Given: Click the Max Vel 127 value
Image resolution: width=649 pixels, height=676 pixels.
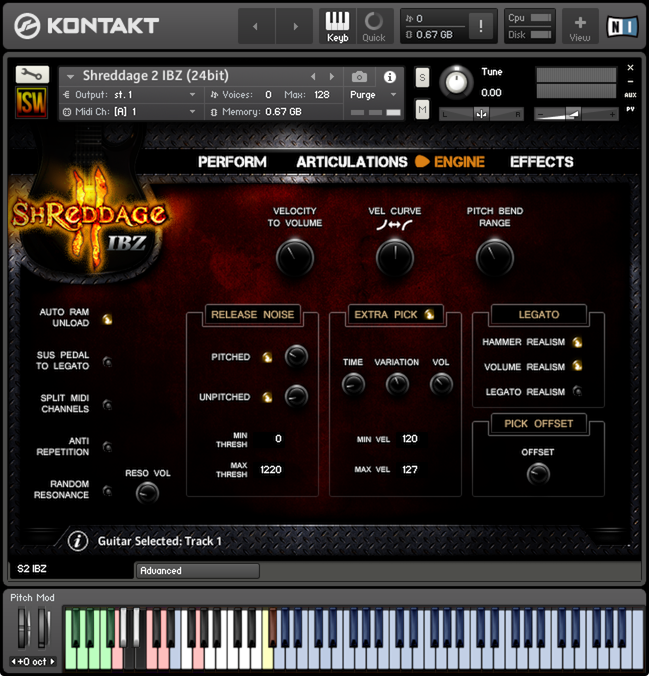Looking at the screenshot, I should pyautogui.click(x=410, y=469).
